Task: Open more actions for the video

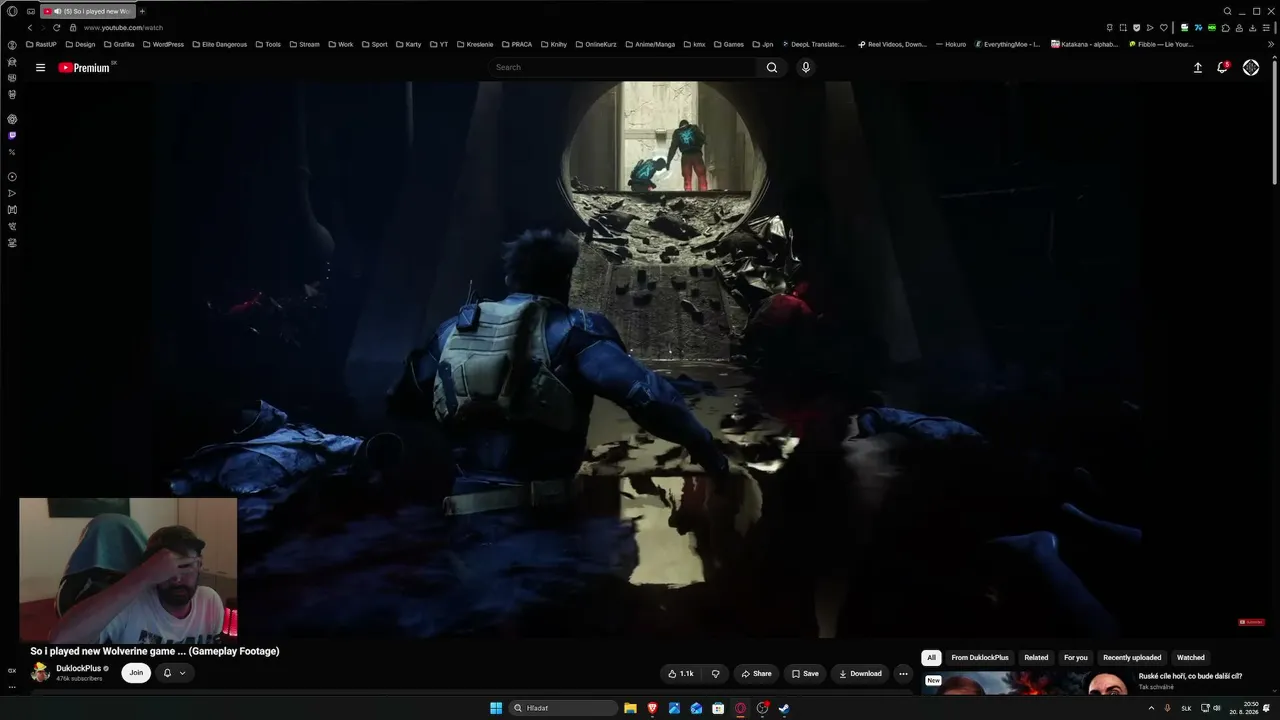Action: point(903,674)
